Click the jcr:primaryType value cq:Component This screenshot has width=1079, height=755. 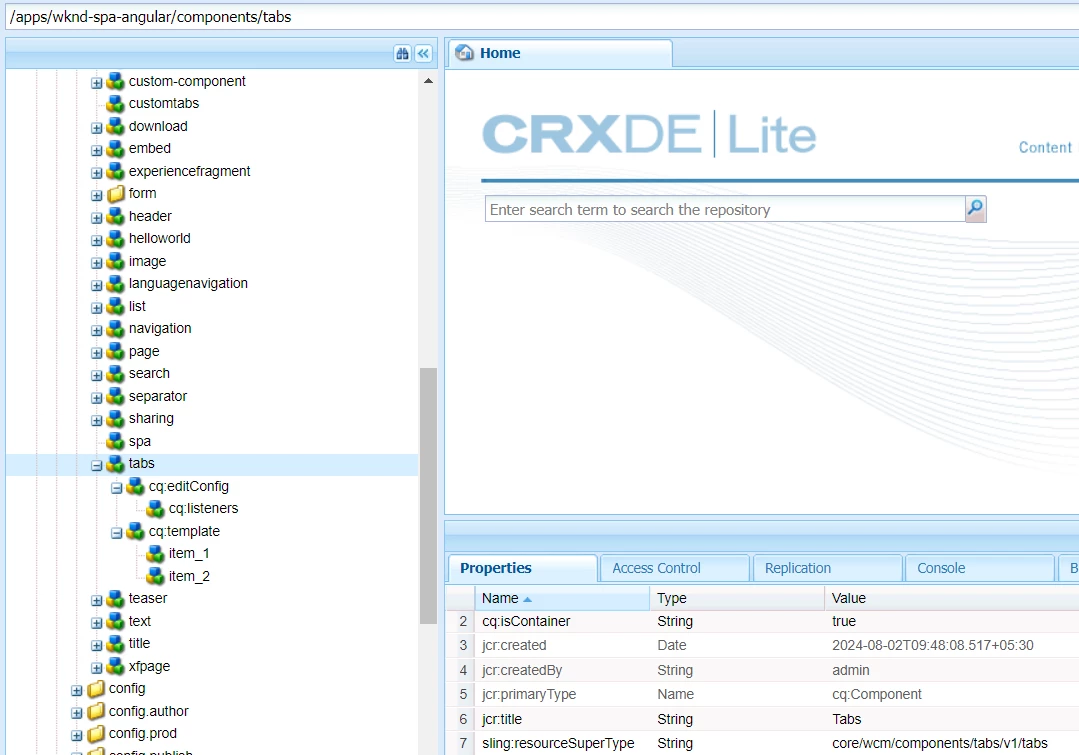[x=877, y=694]
